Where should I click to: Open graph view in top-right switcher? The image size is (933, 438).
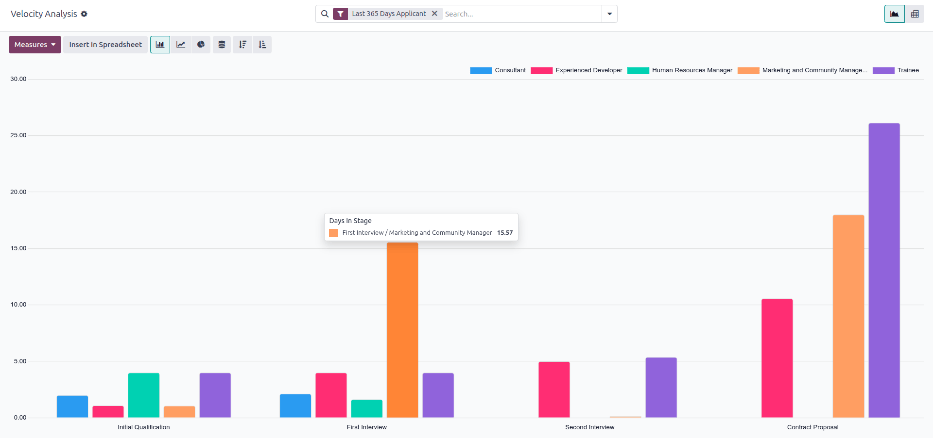894,14
